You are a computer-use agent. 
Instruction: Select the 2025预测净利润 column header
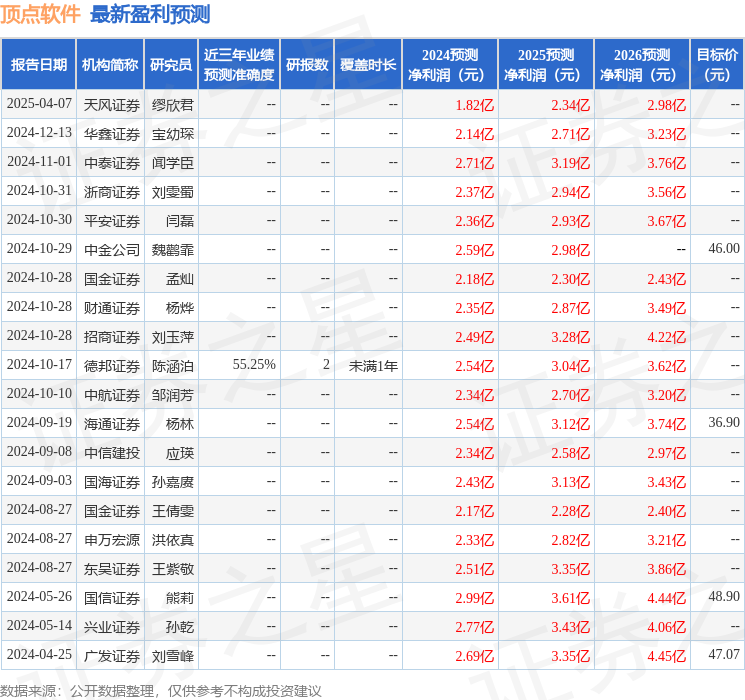[x=546, y=64]
